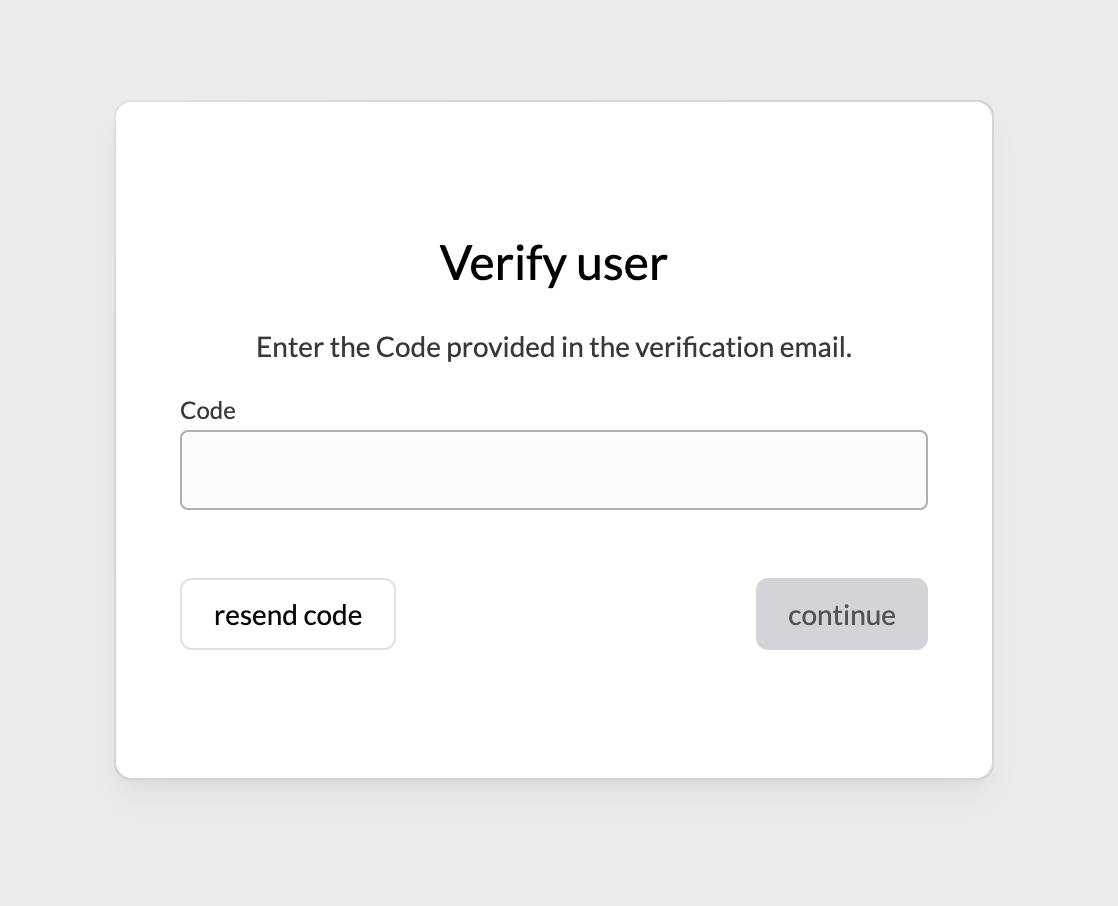
Task: Click the word 'user' in the title
Action: (x=621, y=263)
